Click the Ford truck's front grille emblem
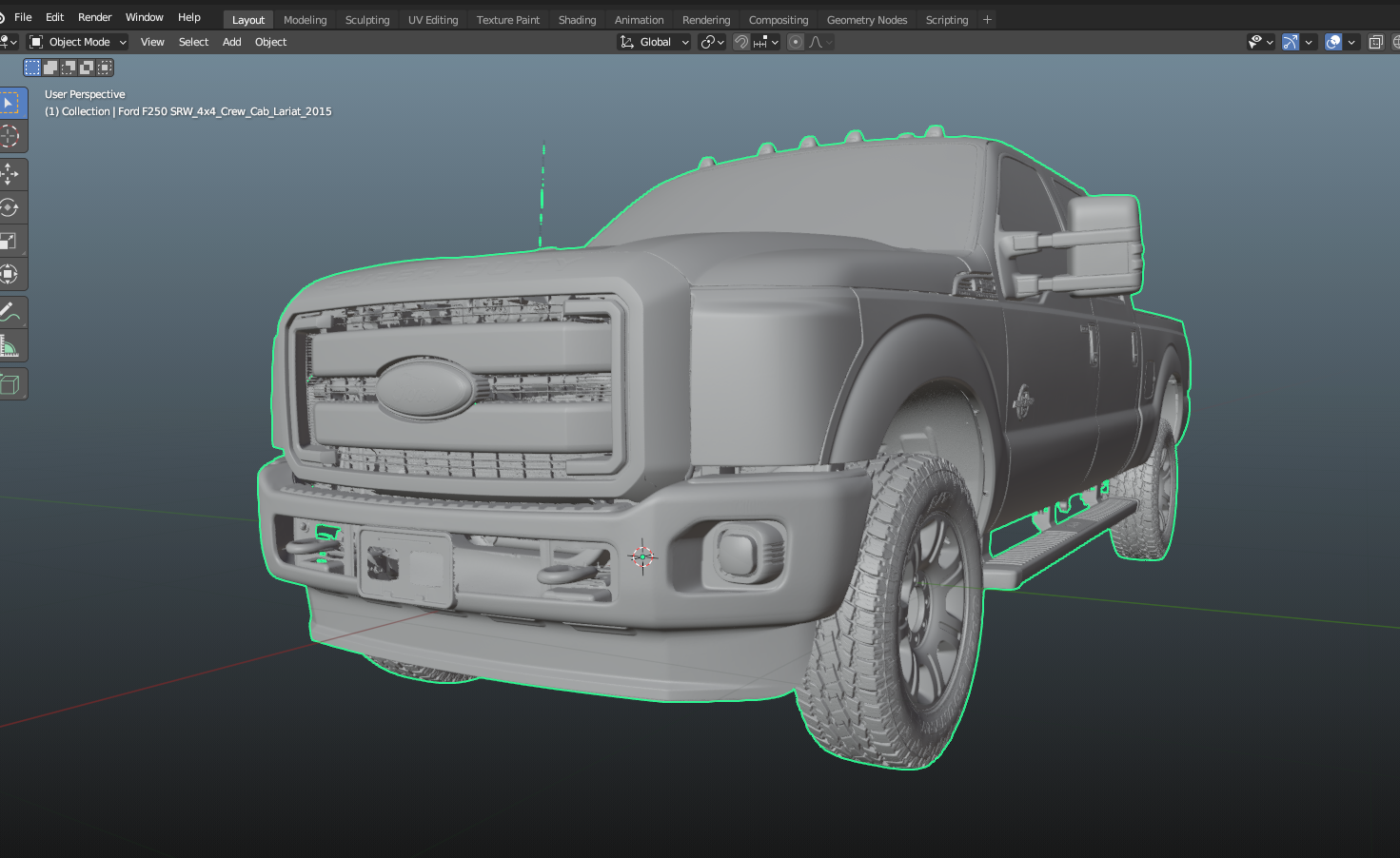Viewport: 1400px width, 858px height. (x=424, y=388)
